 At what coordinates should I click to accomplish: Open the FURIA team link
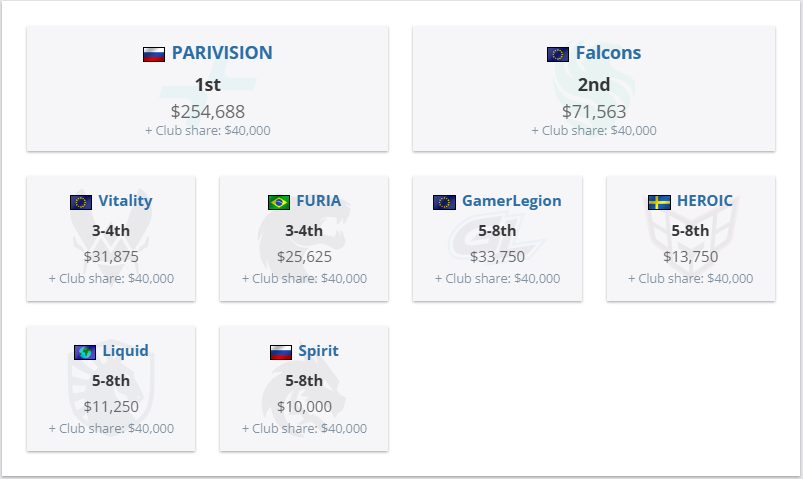[318, 201]
